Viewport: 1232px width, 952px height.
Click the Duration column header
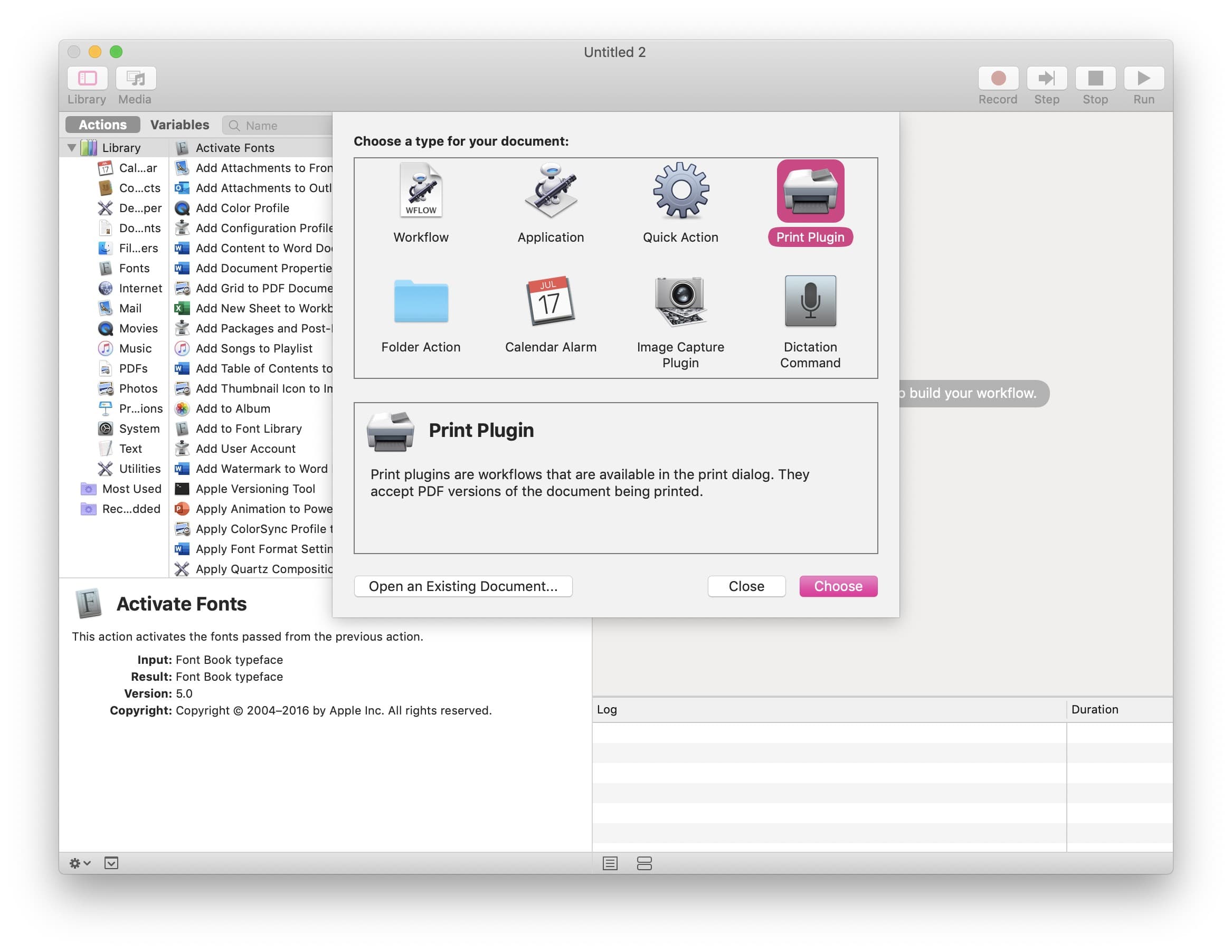click(1120, 709)
